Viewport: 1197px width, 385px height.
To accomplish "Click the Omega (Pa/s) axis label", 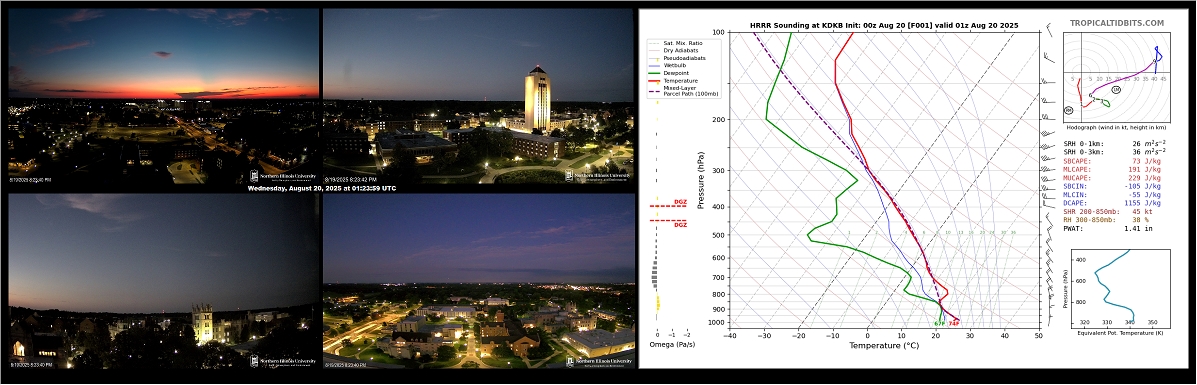I will tap(668, 345).
